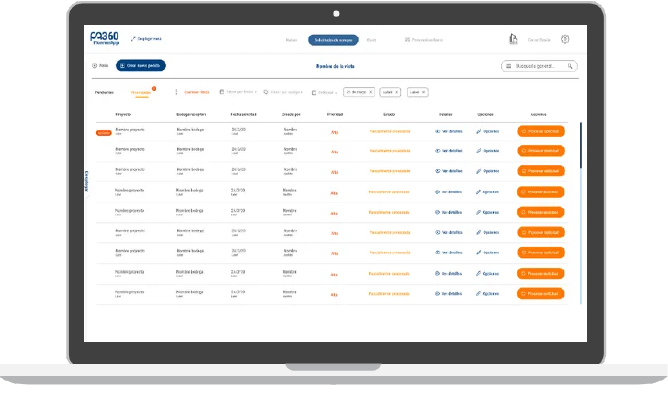Click Procesar solicitud in the first row

point(541,131)
